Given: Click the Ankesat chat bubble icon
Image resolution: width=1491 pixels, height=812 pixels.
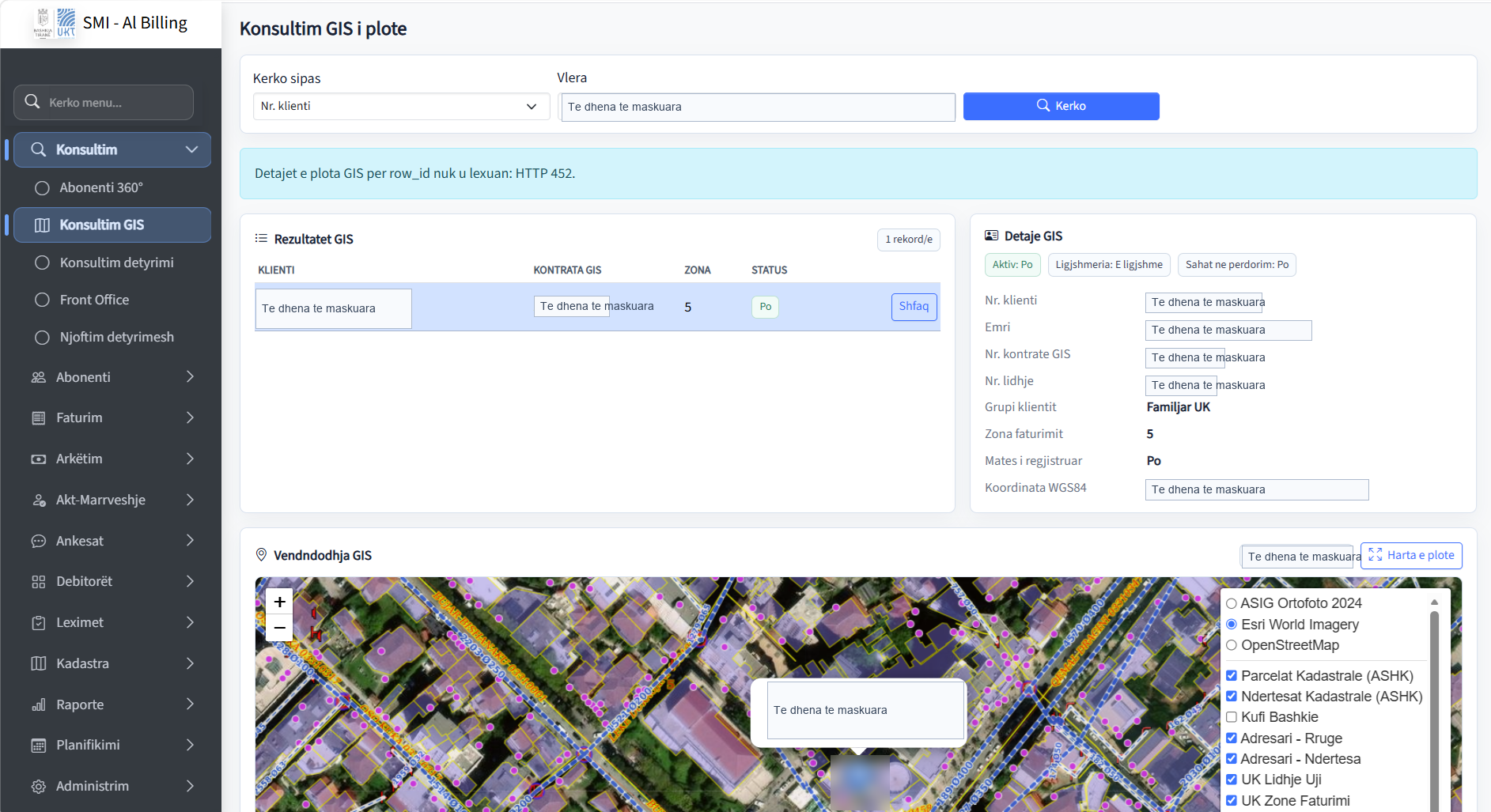Looking at the screenshot, I should click(38, 541).
